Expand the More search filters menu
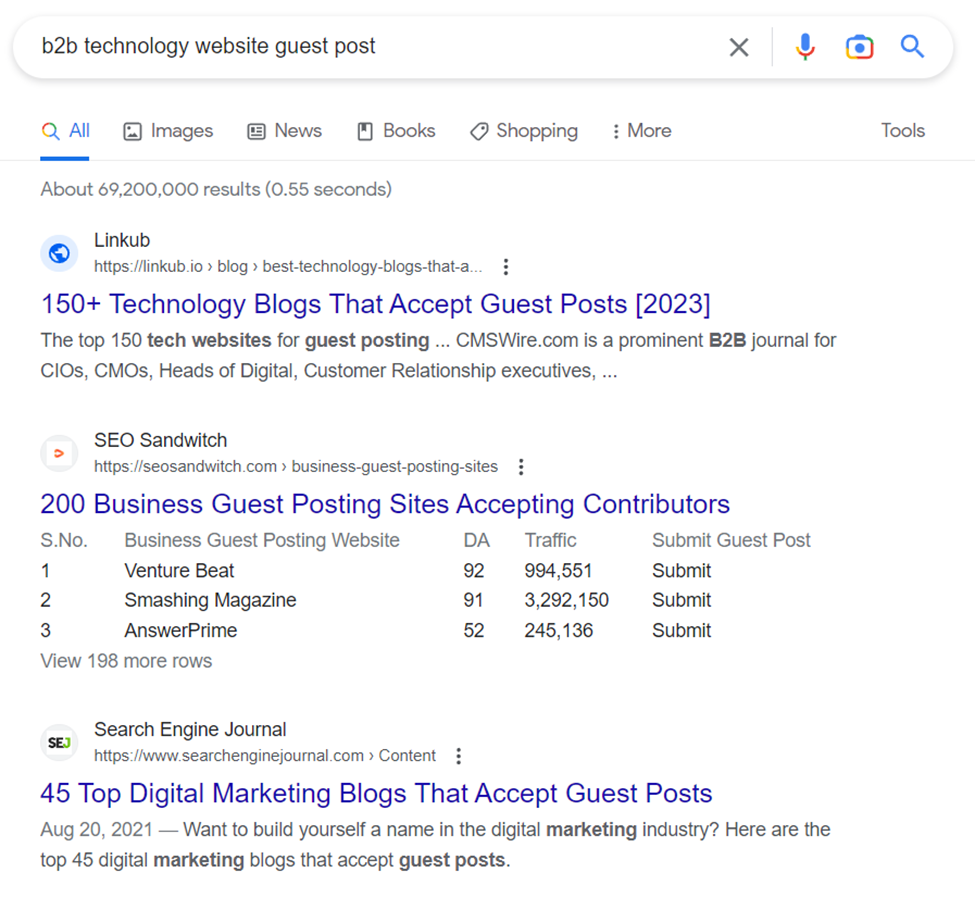975x897 pixels. 641,131
